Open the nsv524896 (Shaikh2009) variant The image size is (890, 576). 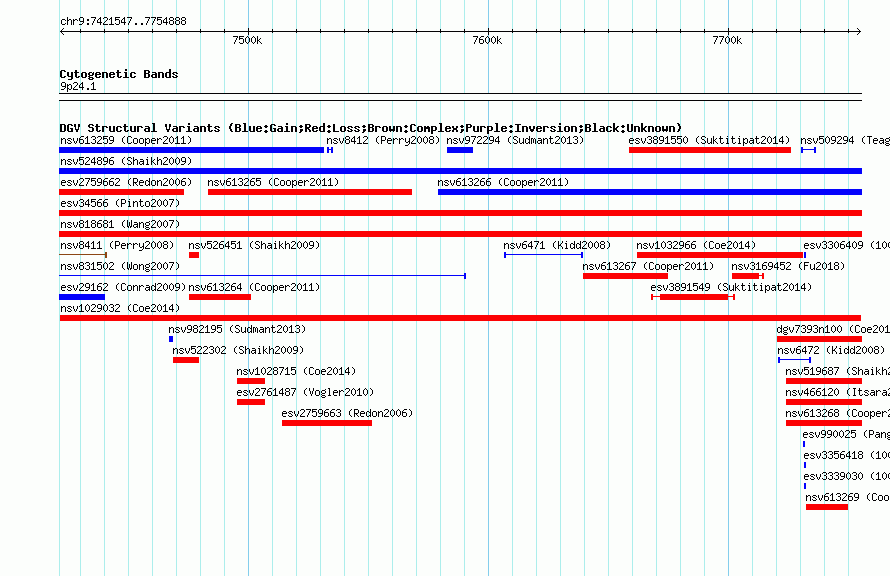(x=126, y=161)
